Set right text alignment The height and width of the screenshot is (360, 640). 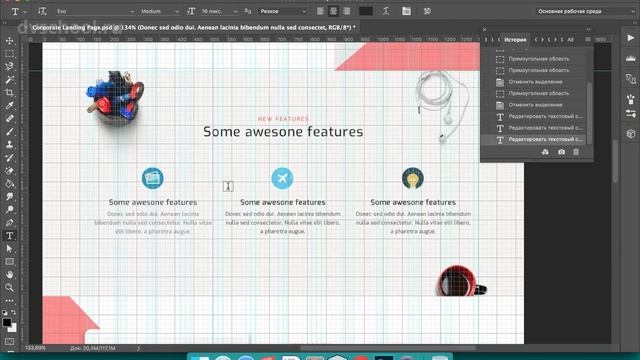[347, 11]
